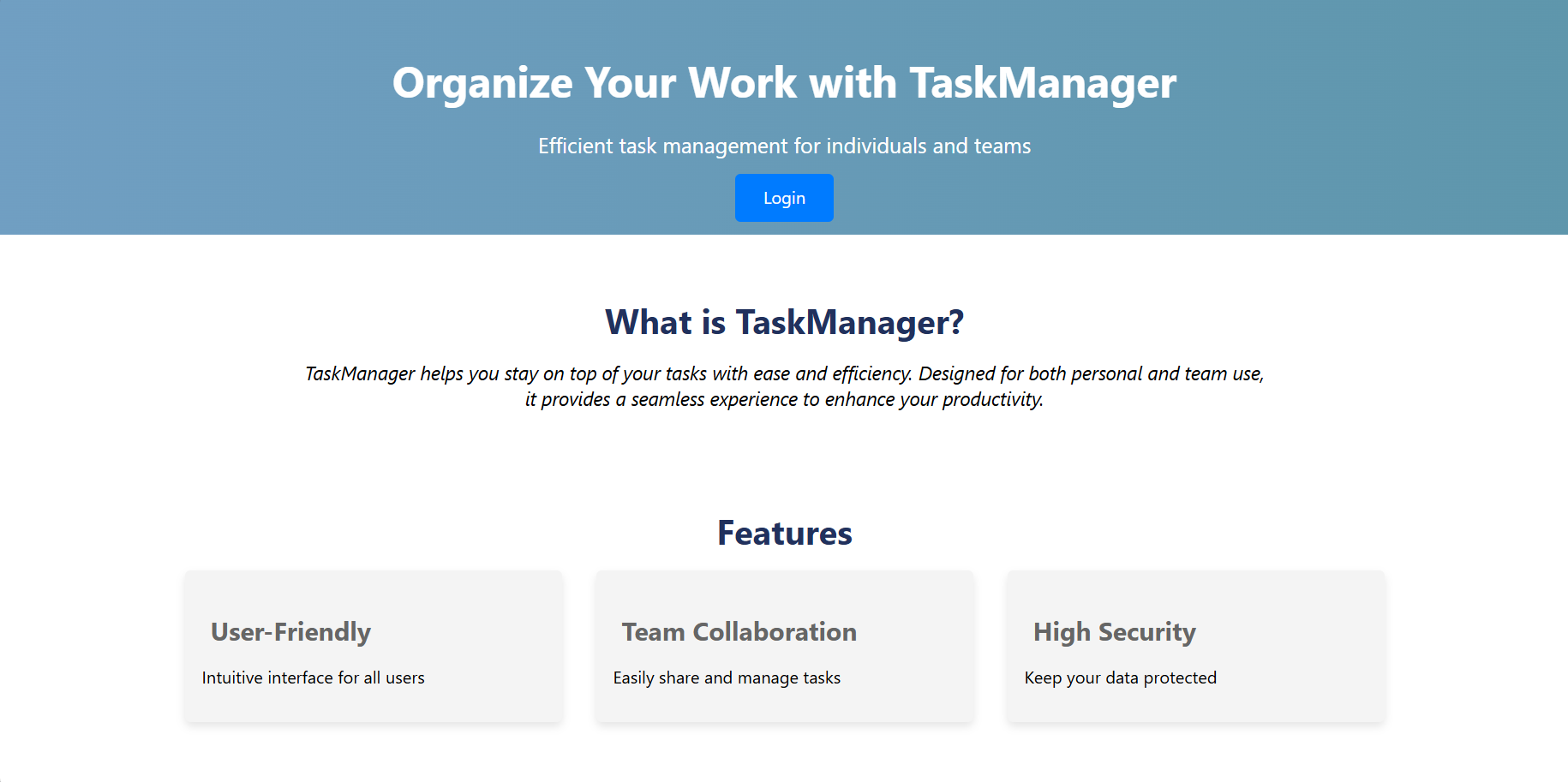Click 'Intuitive interface for all users' text

(x=314, y=678)
